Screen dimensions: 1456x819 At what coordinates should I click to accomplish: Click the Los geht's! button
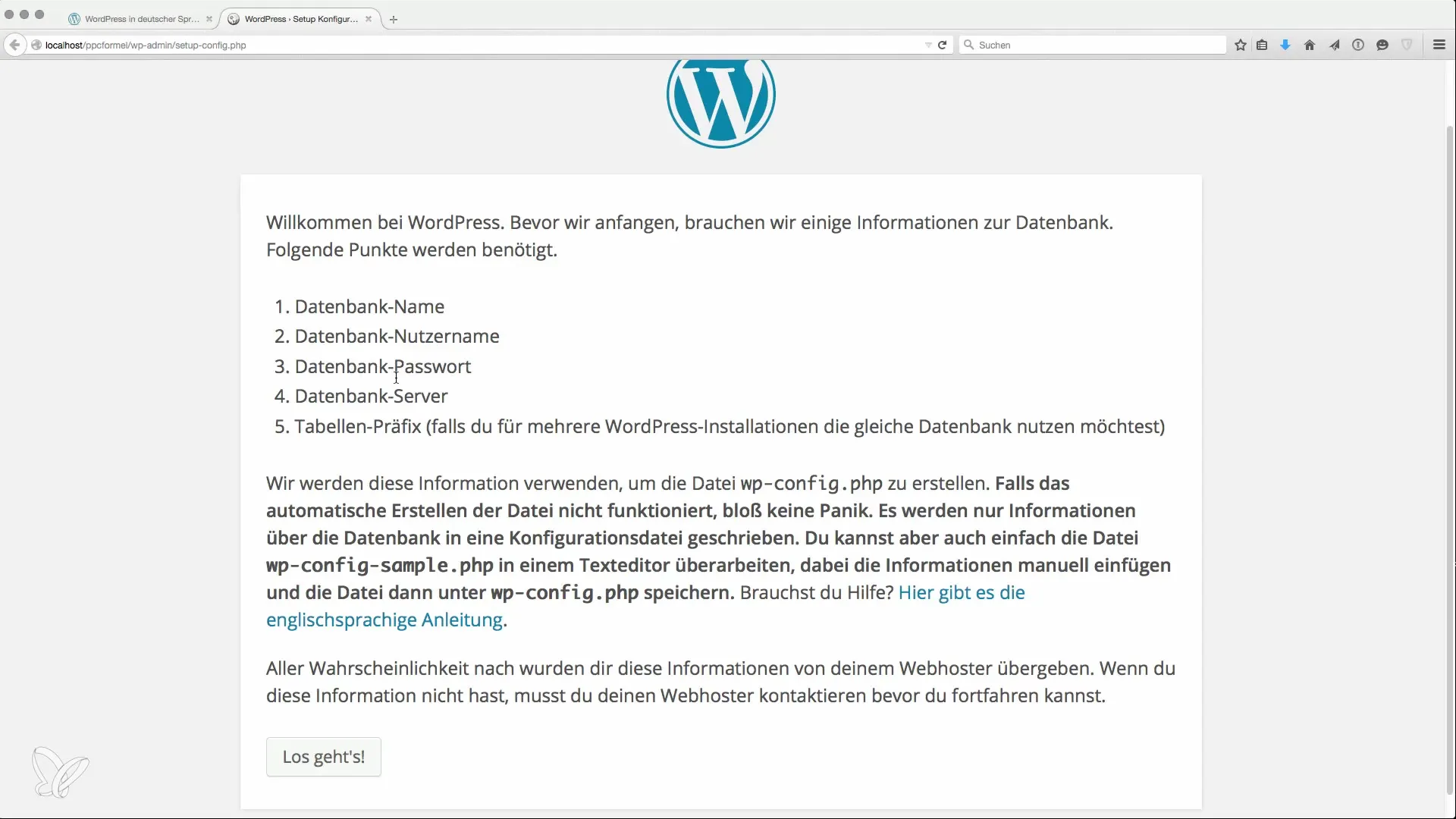(x=324, y=757)
